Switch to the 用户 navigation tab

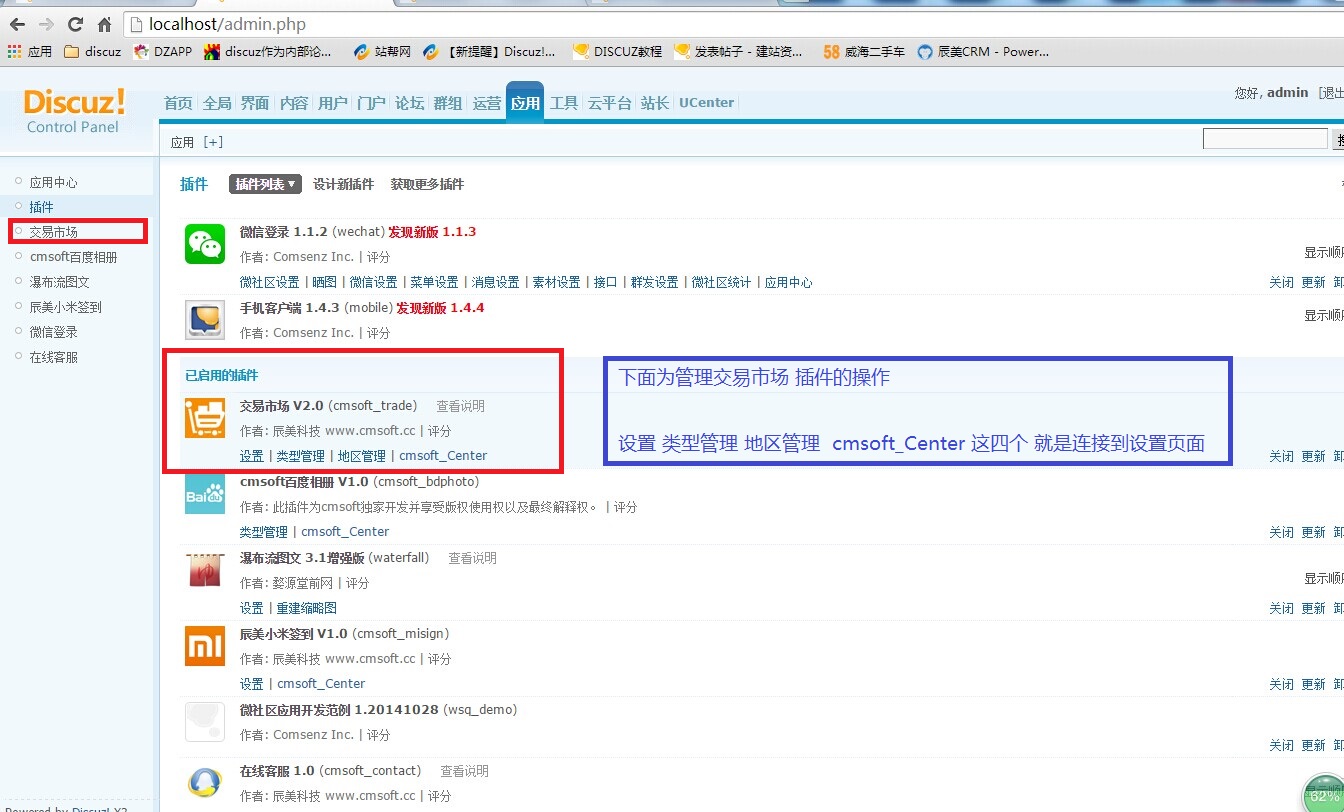tap(332, 103)
